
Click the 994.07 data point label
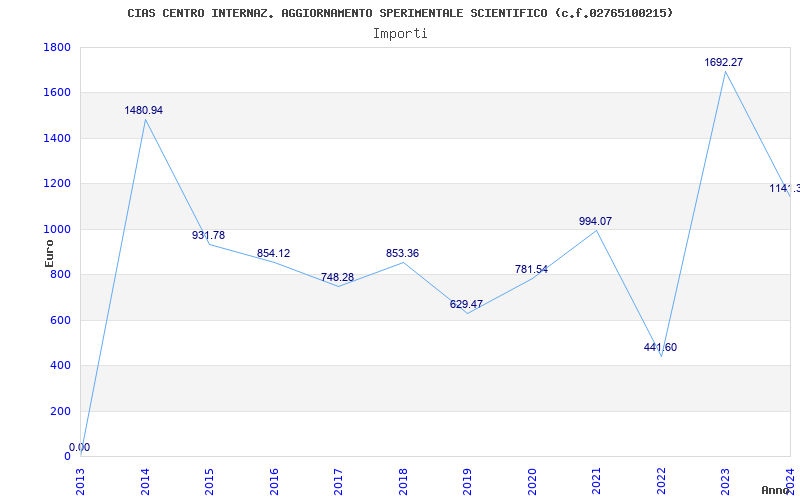(595, 221)
